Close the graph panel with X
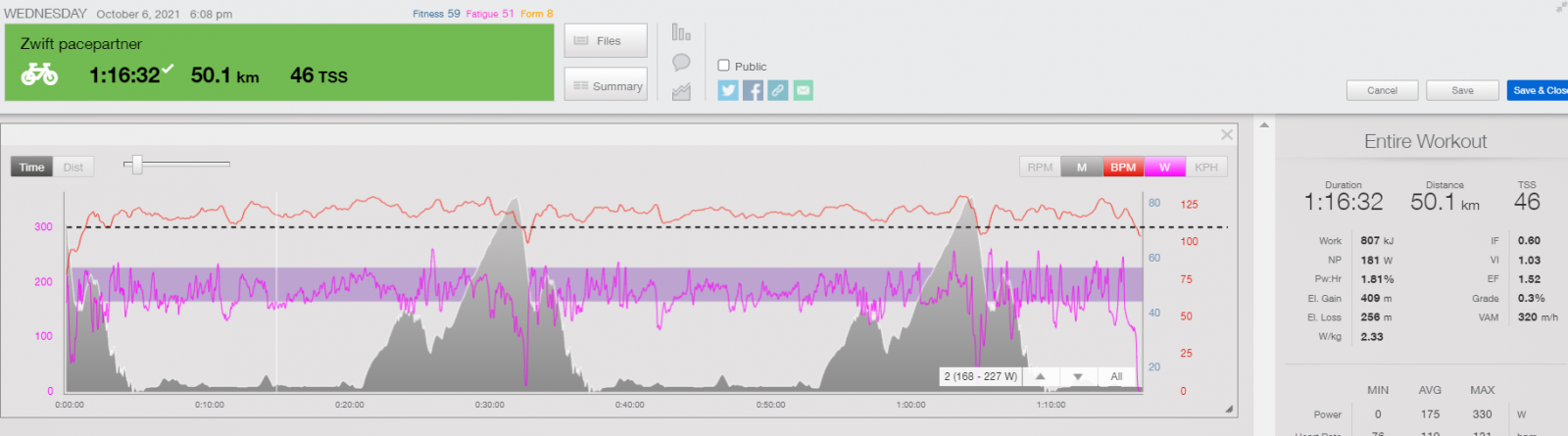The width and height of the screenshot is (1568, 436). 1226,134
